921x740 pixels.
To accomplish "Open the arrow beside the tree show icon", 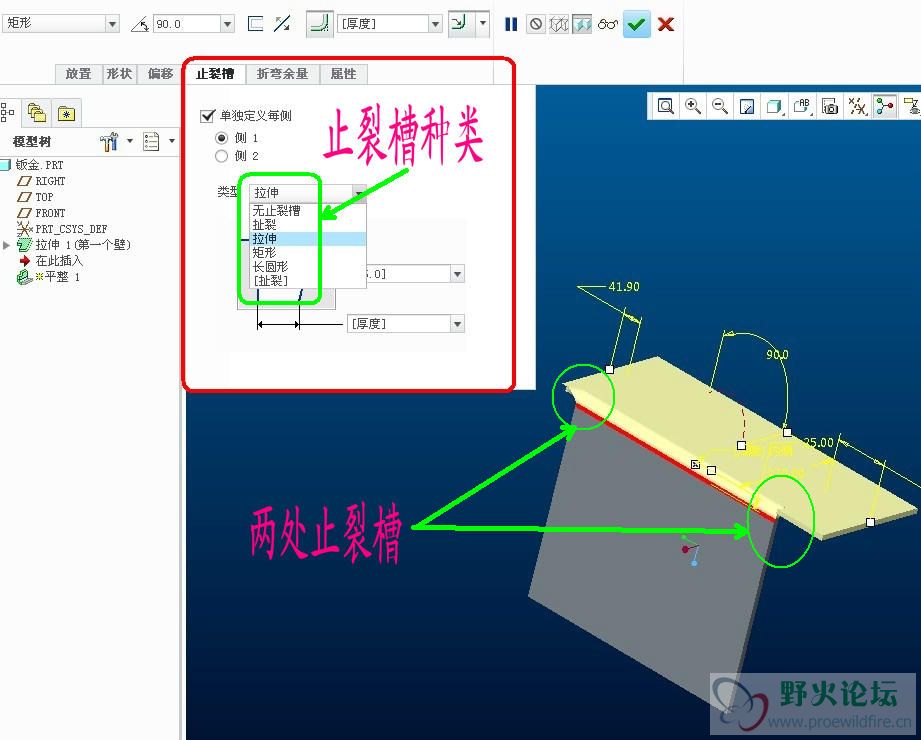I will (x=172, y=141).
